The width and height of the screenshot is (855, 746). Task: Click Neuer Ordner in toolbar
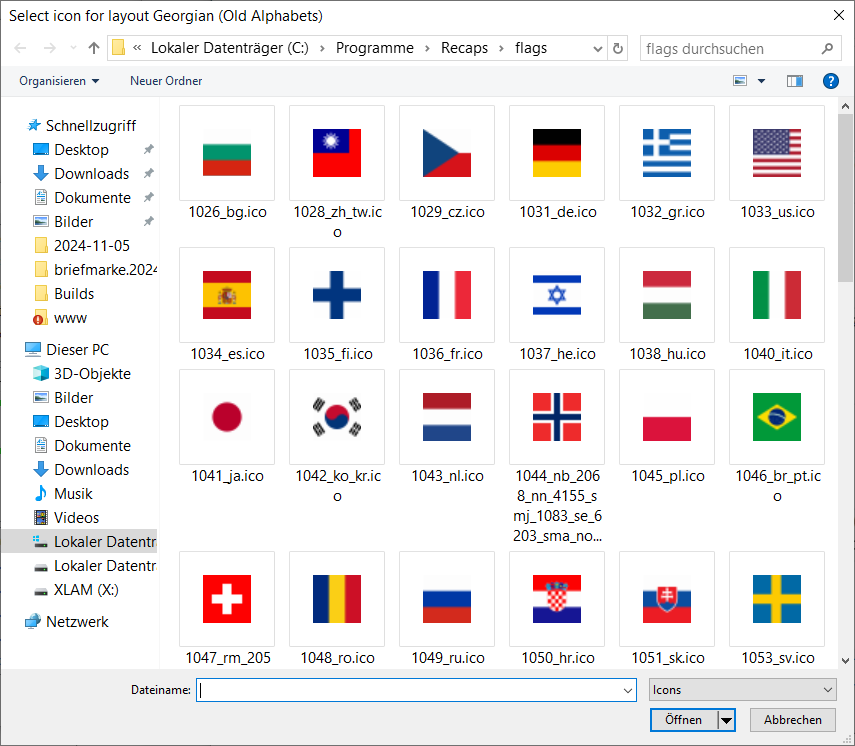(x=166, y=81)
